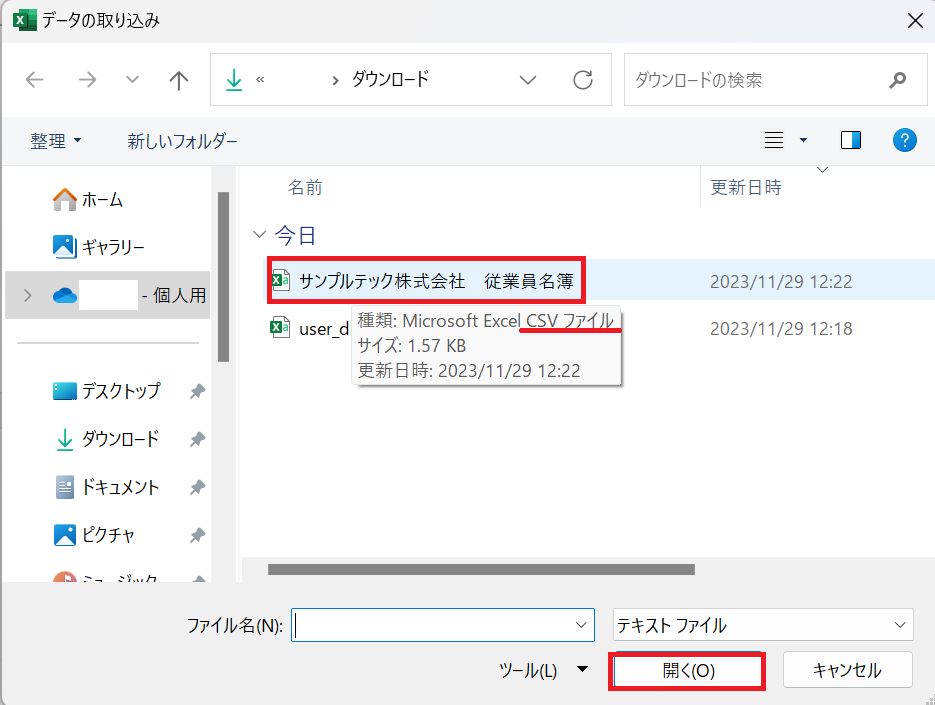
Task: Sort files by 名前 column
Action: 305,187
